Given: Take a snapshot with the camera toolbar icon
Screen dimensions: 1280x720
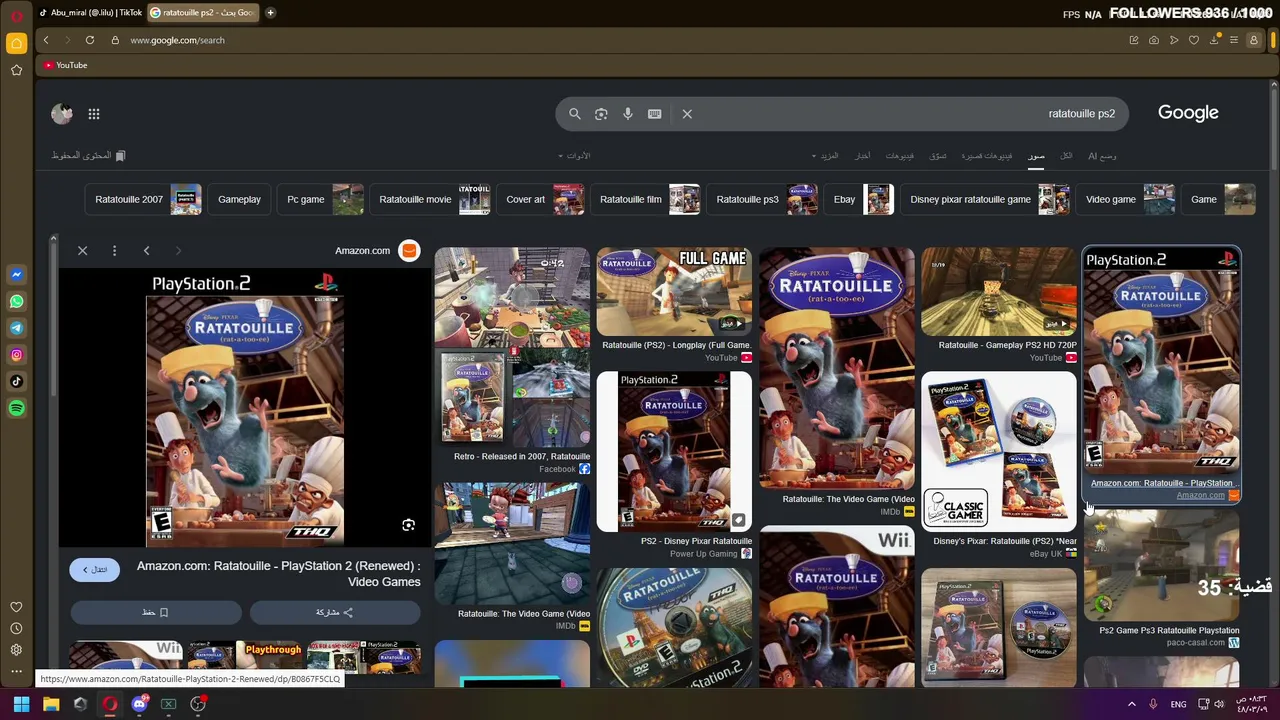Looking at the screenshot, I should click(x=1154, y=40).
